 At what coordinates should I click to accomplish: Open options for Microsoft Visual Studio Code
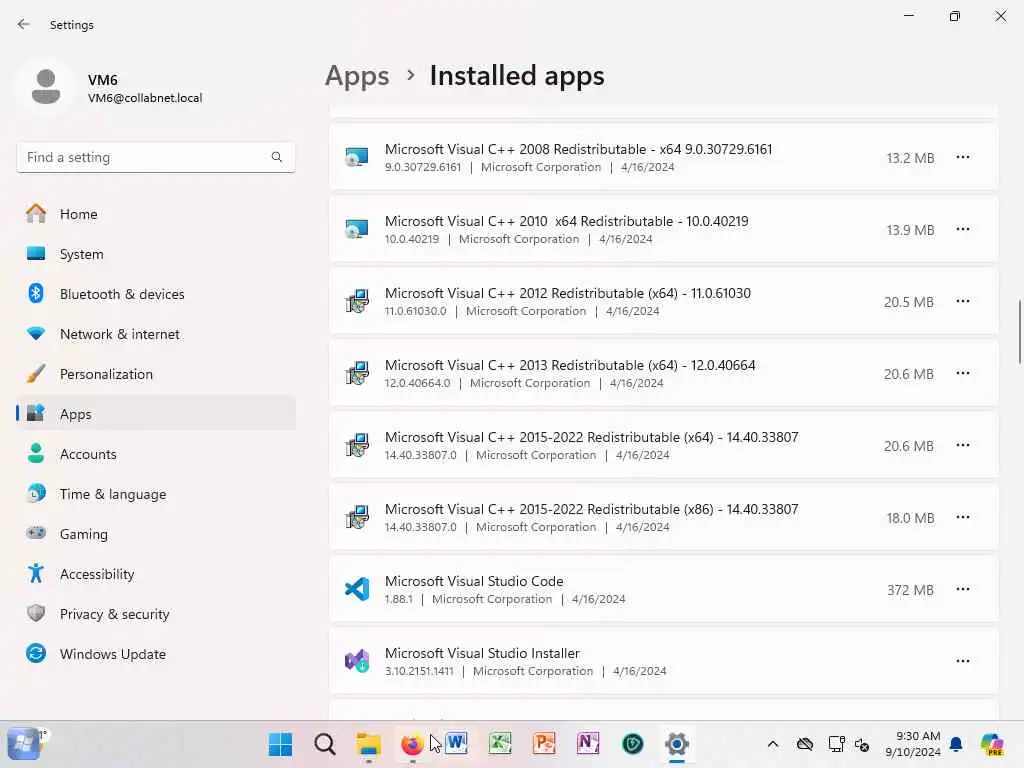(x=963, y=589)
